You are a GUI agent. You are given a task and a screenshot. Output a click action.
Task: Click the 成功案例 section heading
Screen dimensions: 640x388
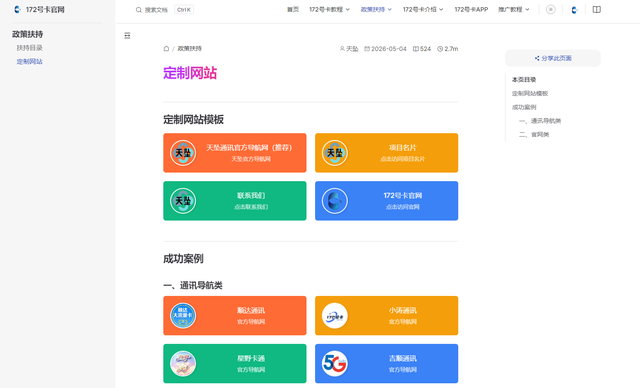pyautogui.click(x=183, y=259)
